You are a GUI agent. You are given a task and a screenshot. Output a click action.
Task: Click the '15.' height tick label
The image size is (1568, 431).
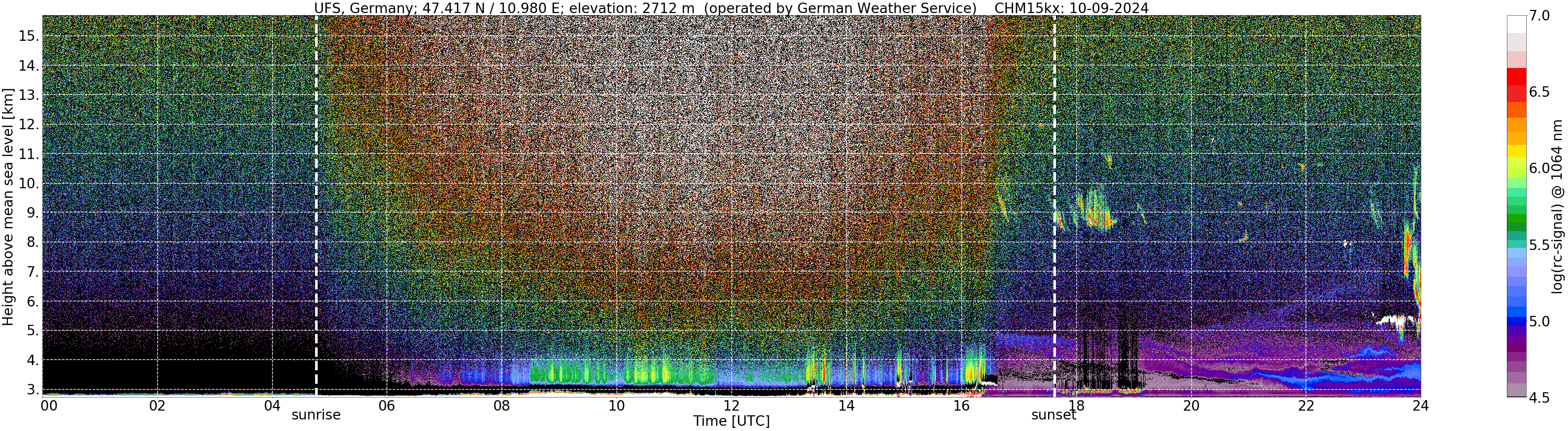click(x=28, y=37)
